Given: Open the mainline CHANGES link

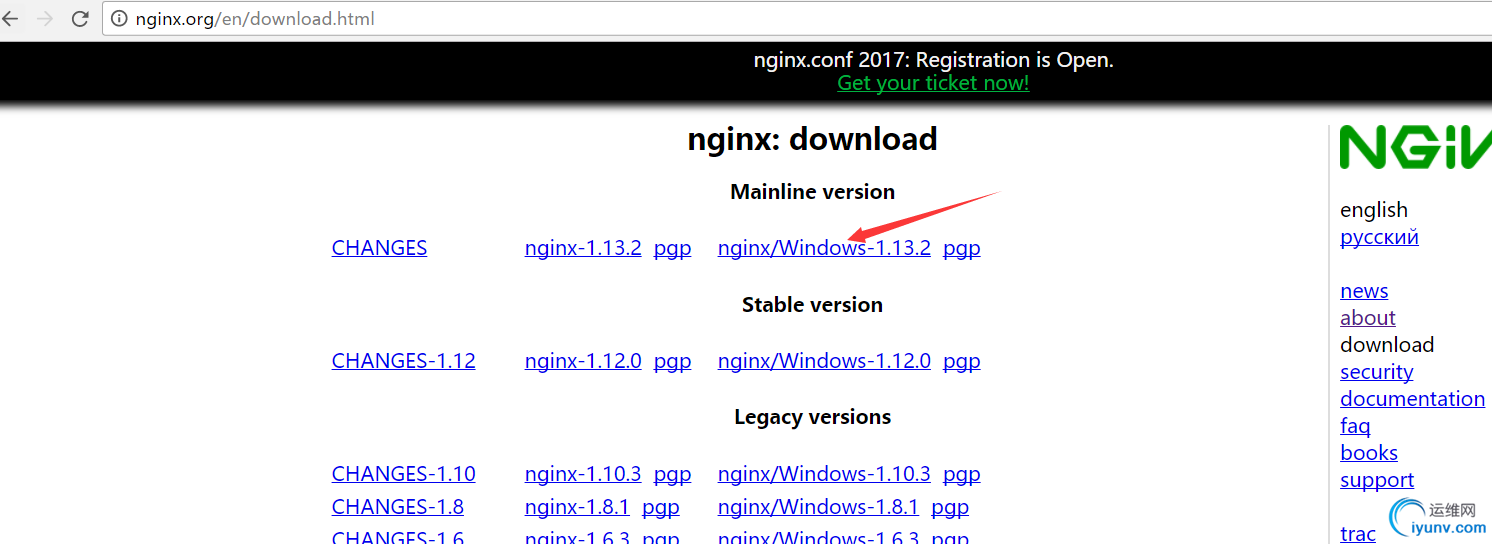Looking at the screenshot, I should point(379,248).
